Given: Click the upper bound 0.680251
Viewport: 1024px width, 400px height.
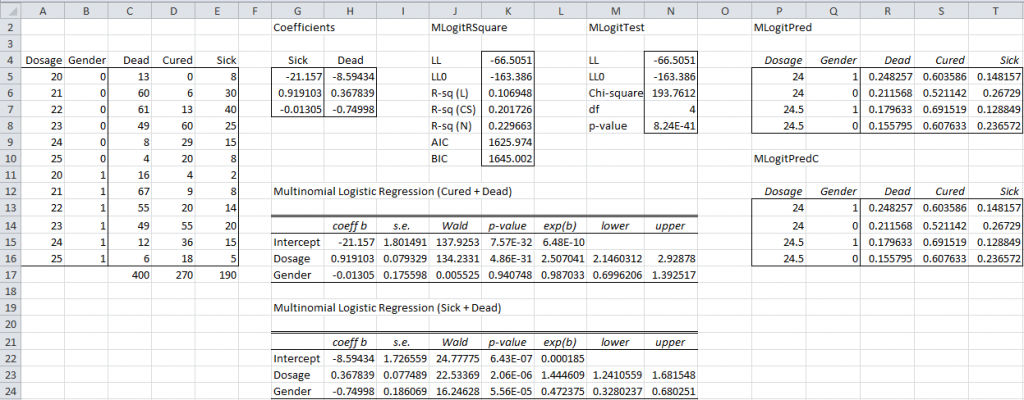Looking at the screenshot, I should pos(671,392).
